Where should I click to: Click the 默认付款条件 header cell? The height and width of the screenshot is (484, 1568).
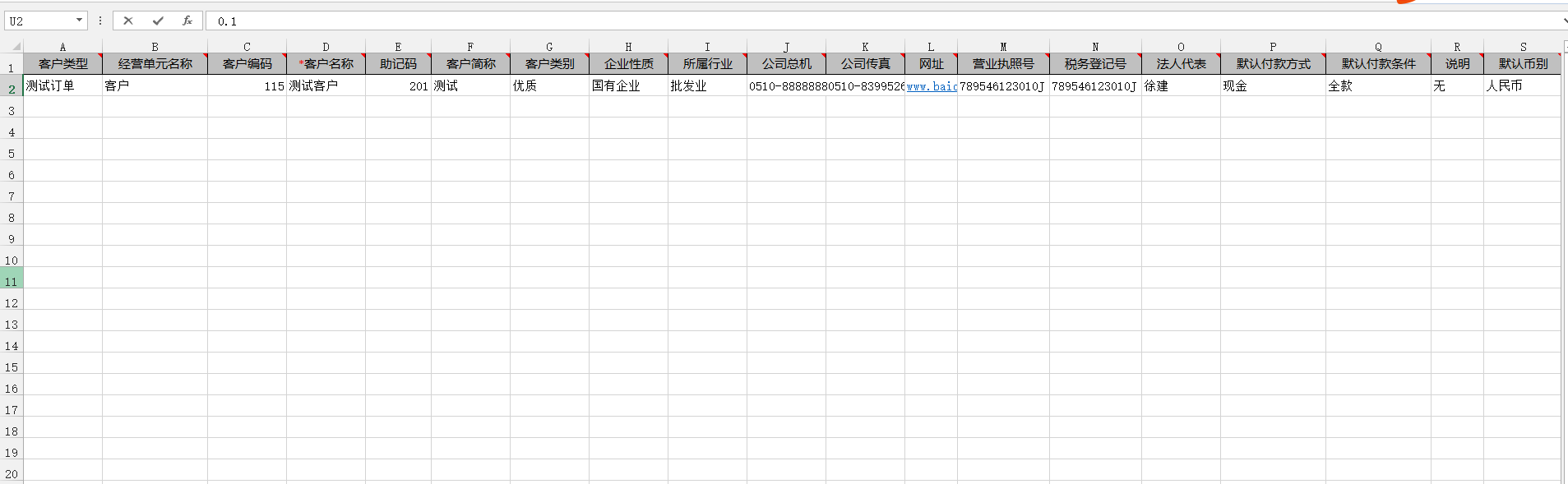(1378, 63)
